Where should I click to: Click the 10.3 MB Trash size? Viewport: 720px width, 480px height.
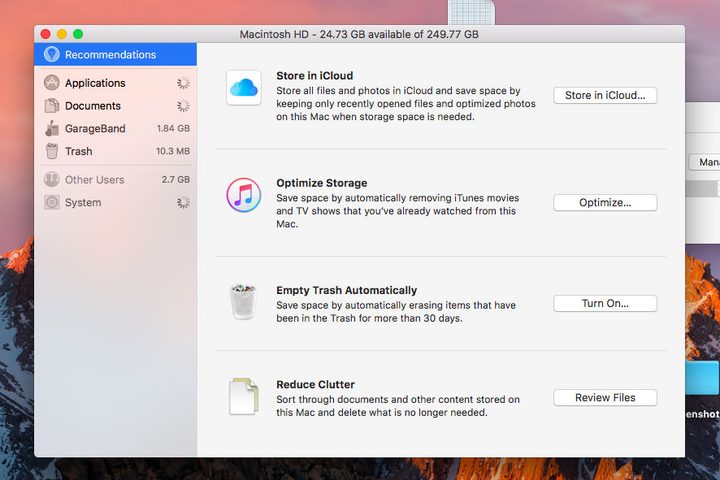click(173, 151)
